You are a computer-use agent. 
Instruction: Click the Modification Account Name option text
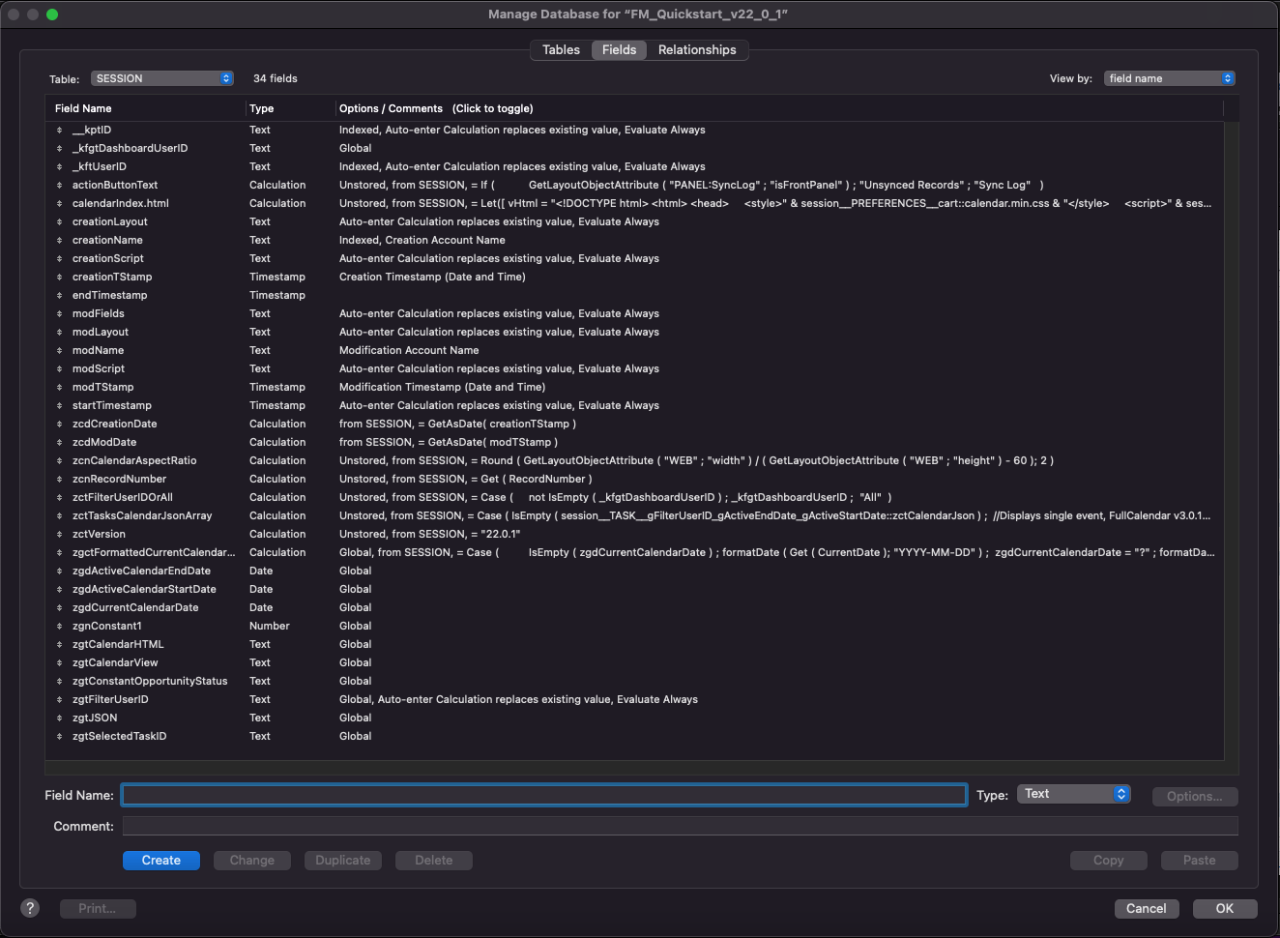pos(409,350)
